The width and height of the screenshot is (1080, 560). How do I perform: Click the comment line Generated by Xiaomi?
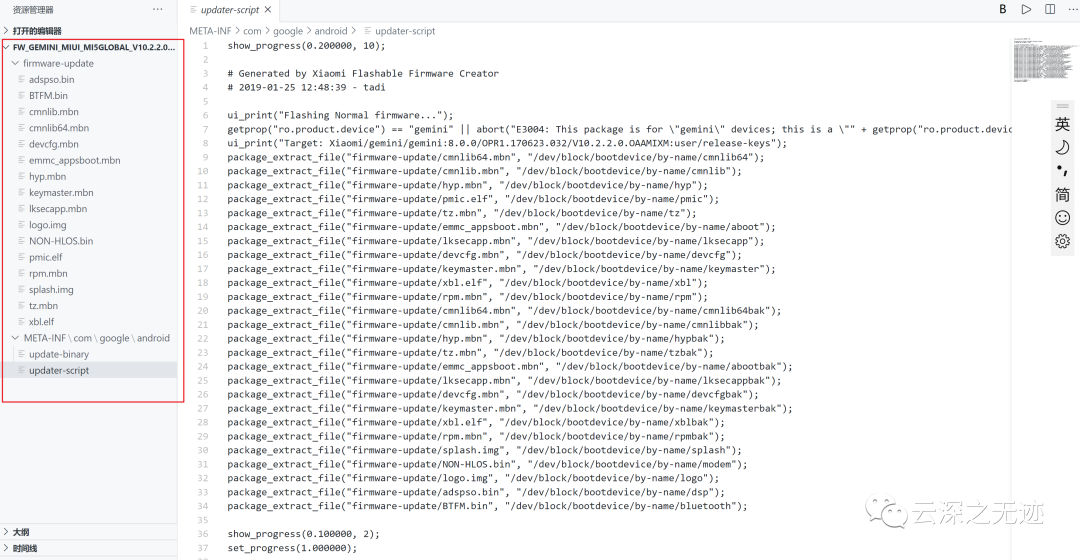363,73
